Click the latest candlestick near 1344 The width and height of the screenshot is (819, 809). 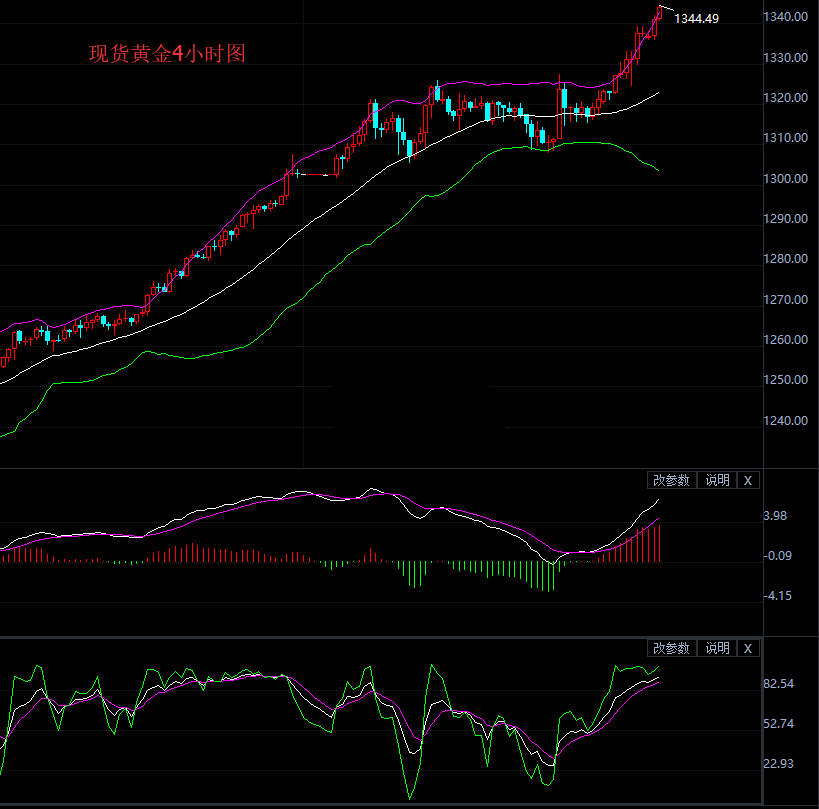(660, 13)
